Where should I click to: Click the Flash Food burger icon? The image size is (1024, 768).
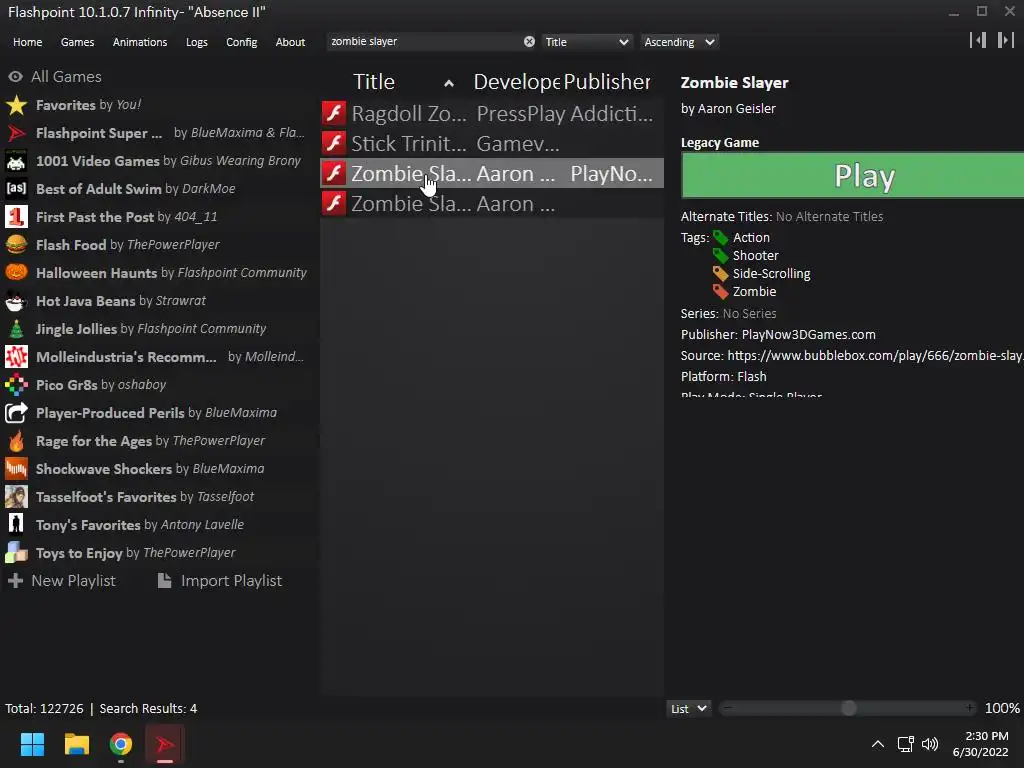click(x=16, y=245)
